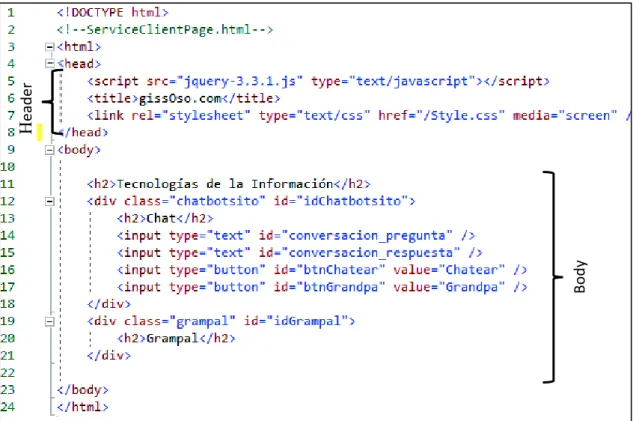Collapse the <html> tag fold marker

tap(49, 47)
